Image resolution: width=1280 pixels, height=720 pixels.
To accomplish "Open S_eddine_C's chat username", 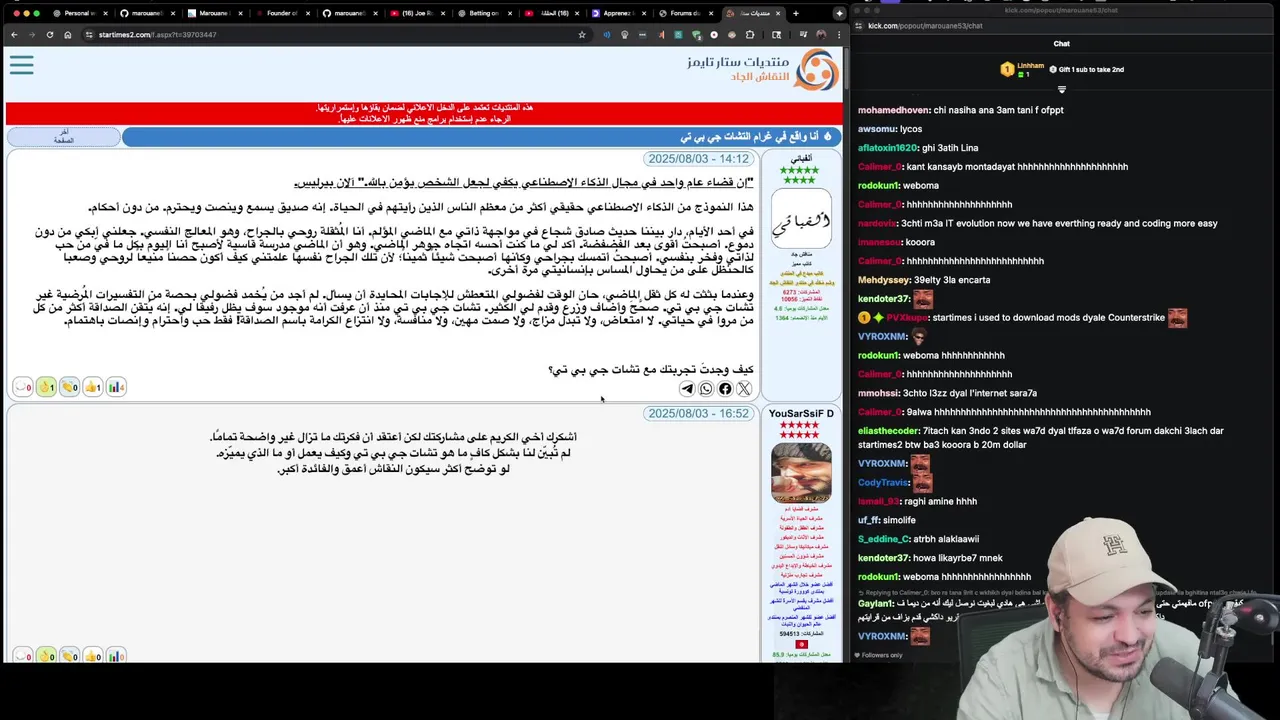I will [x=885, y=539].
